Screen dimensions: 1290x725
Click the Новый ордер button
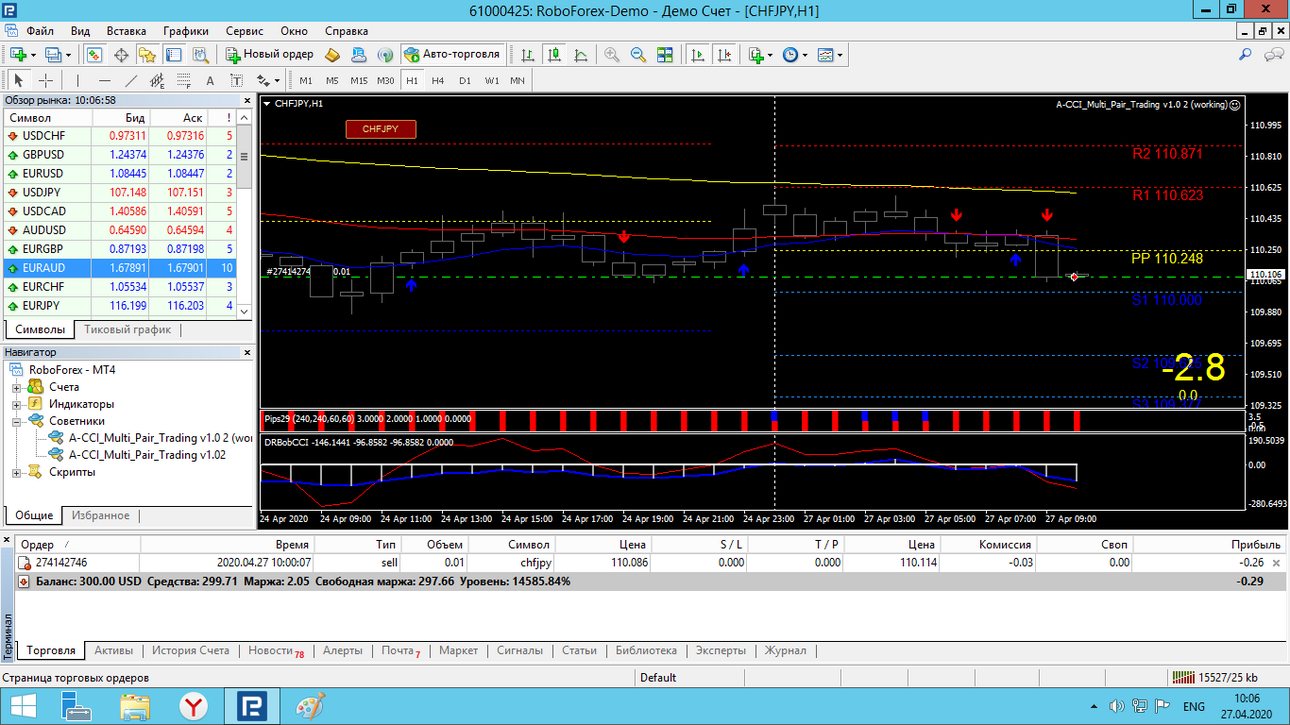[269, 54]
